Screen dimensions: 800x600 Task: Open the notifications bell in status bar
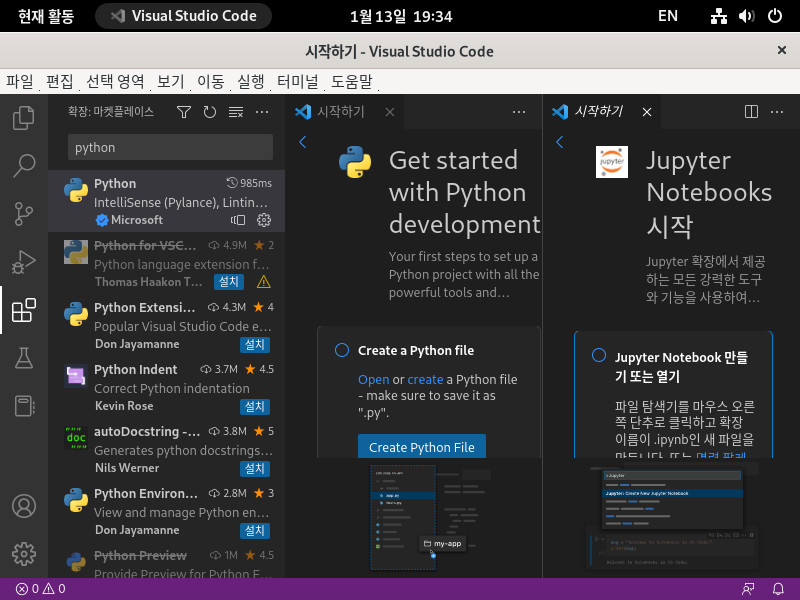(x=778, y=589)
